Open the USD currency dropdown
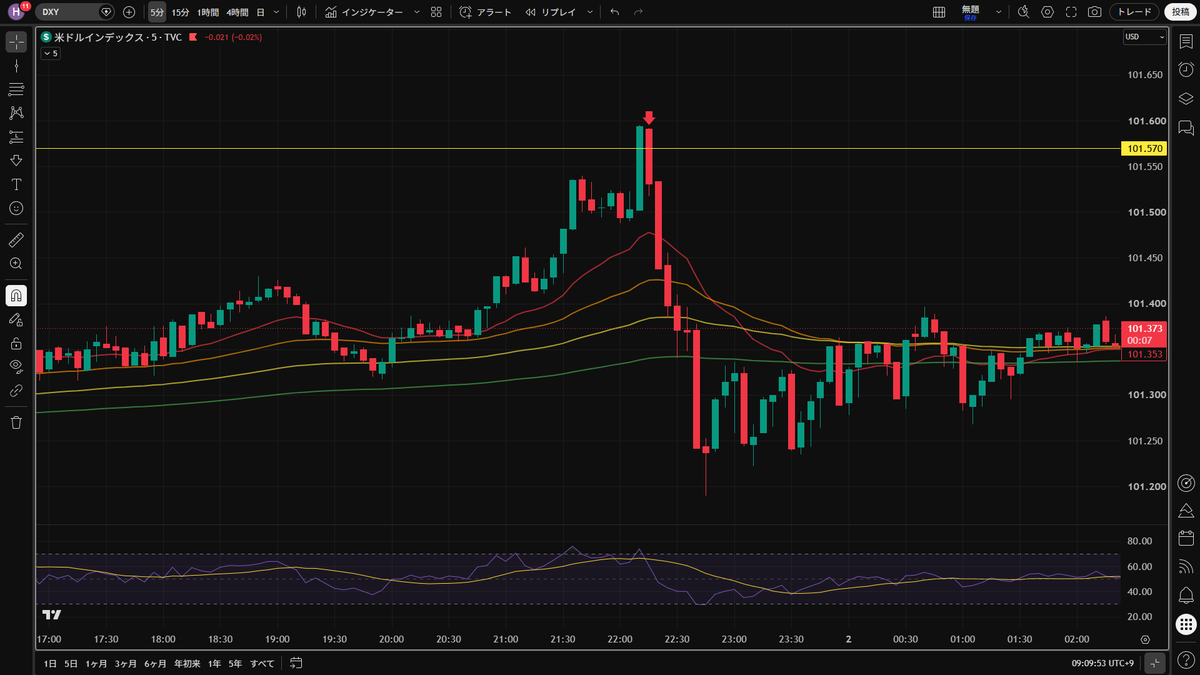1200x675 pixels. click(x=1144, y=37)
